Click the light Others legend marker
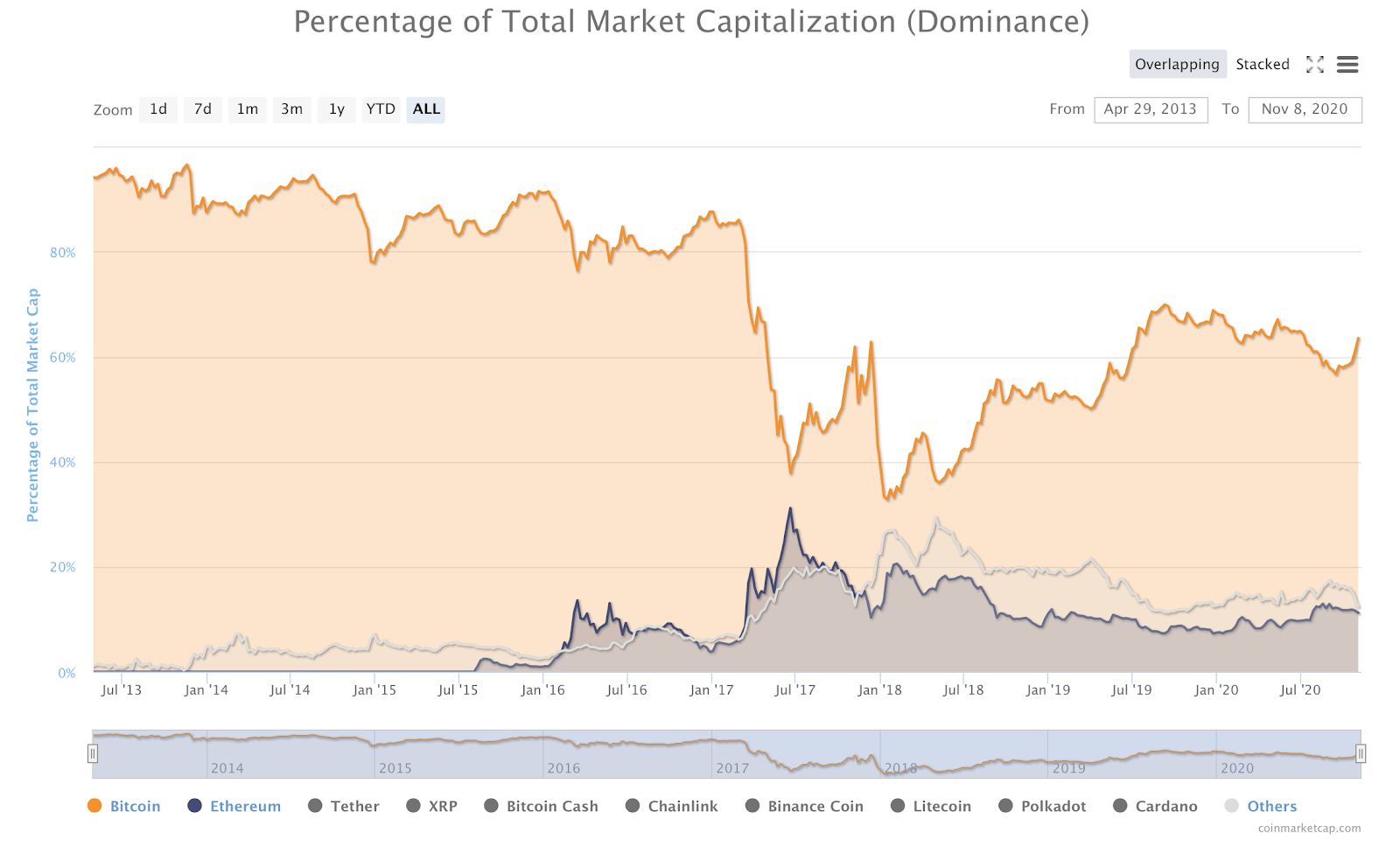The width and height of the screenshot is (1400, 847). (1235, 806)
